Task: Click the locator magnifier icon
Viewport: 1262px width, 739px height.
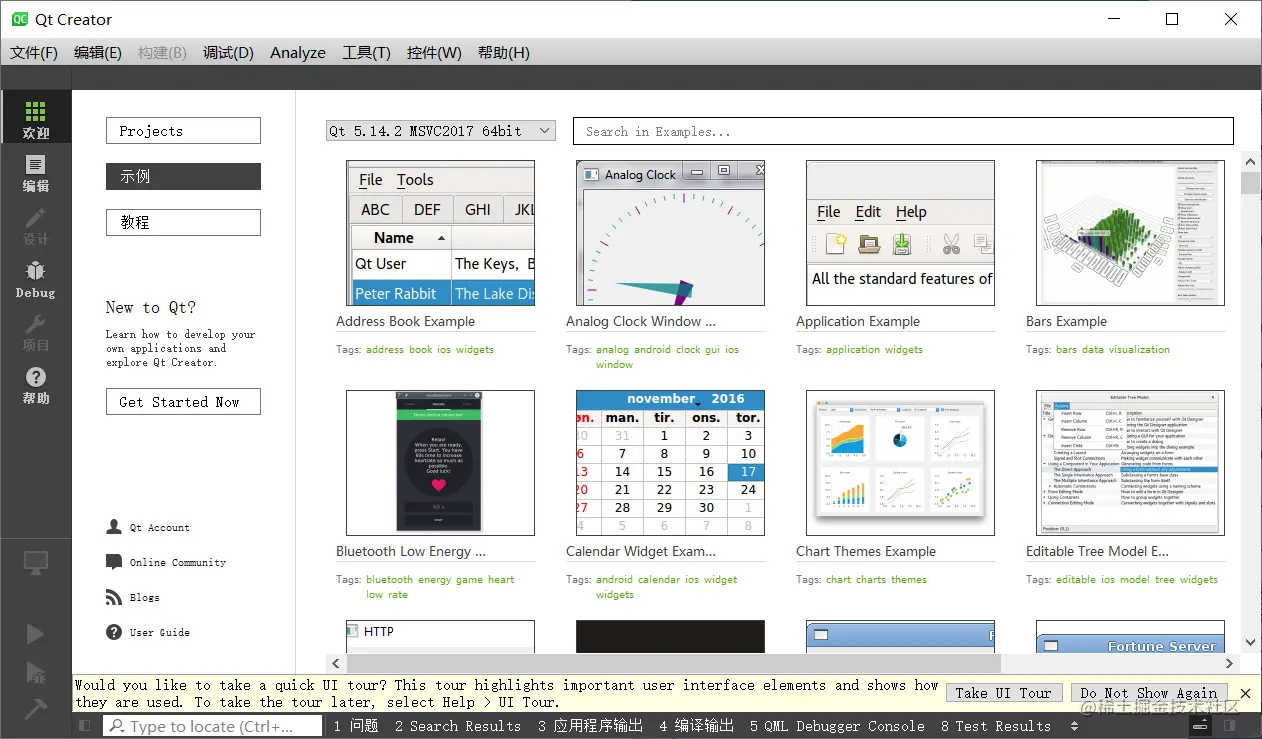Action: coord(117,727)
